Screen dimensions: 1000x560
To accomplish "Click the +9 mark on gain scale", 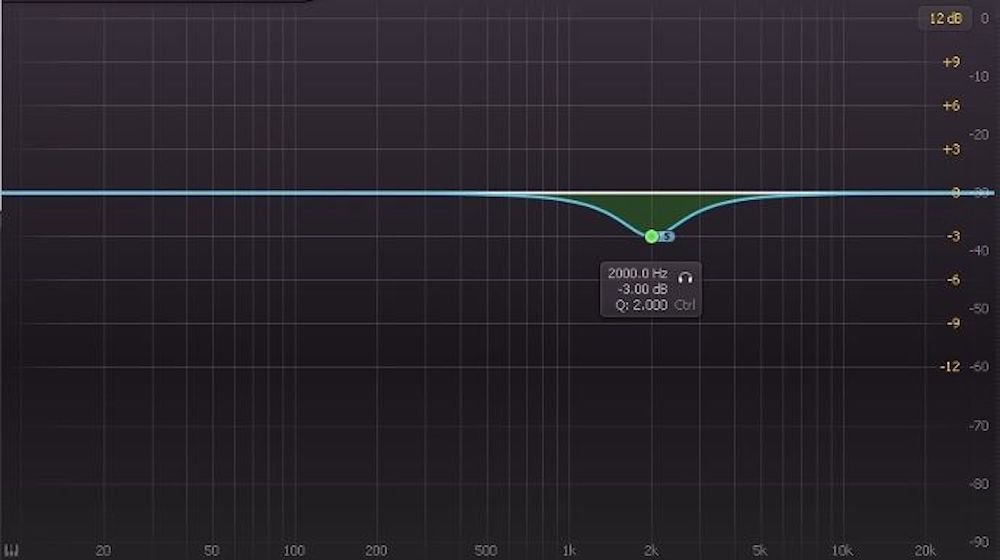I will click(x=951, y=62).
